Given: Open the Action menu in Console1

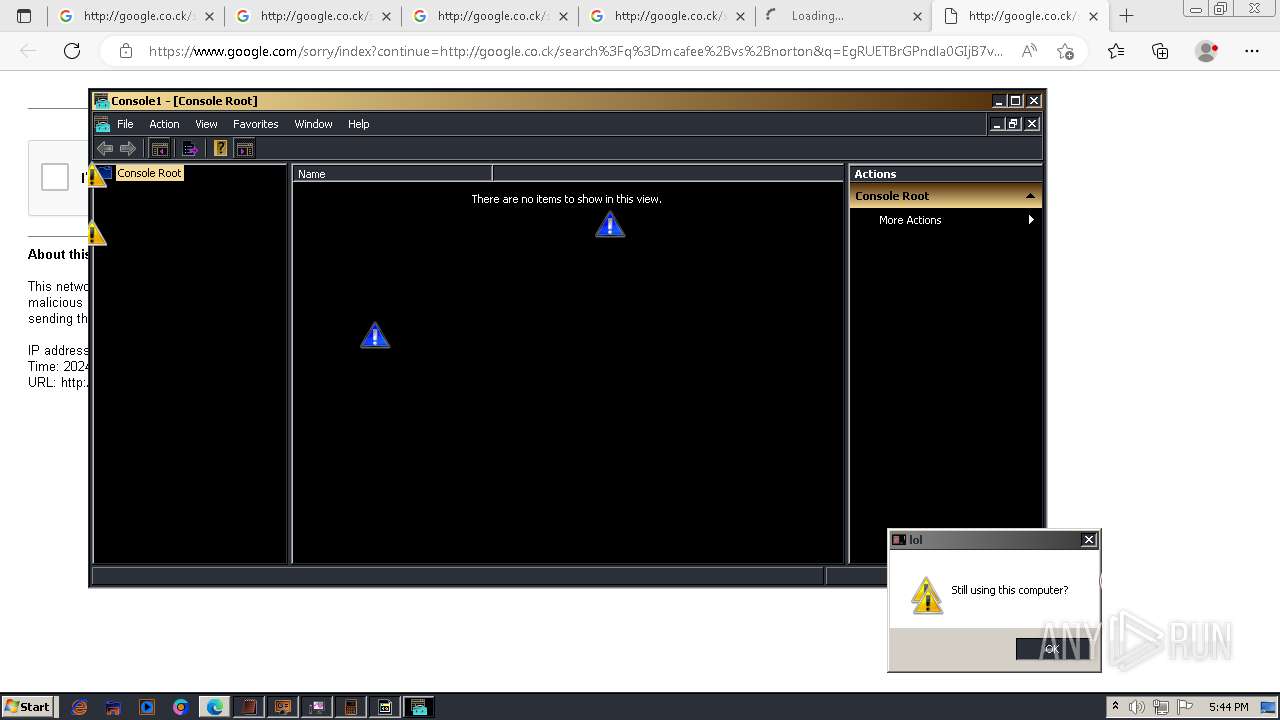Looking at the screenshot, I should 164,124.
